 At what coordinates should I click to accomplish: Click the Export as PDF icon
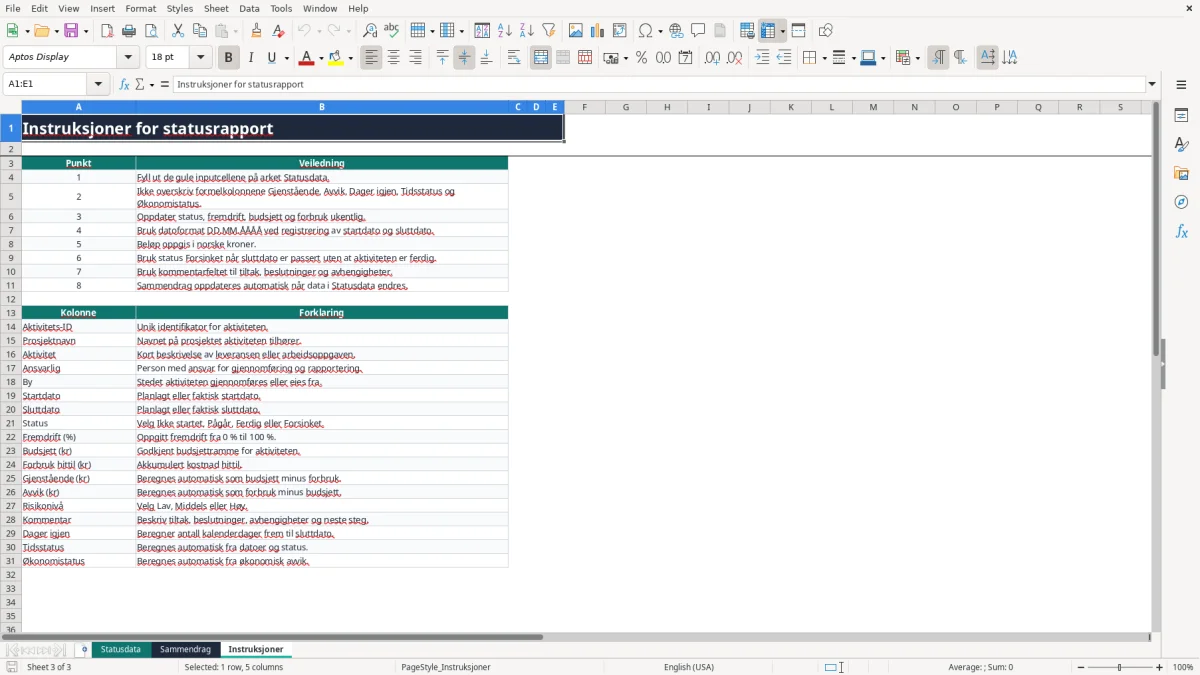[107, 31]
